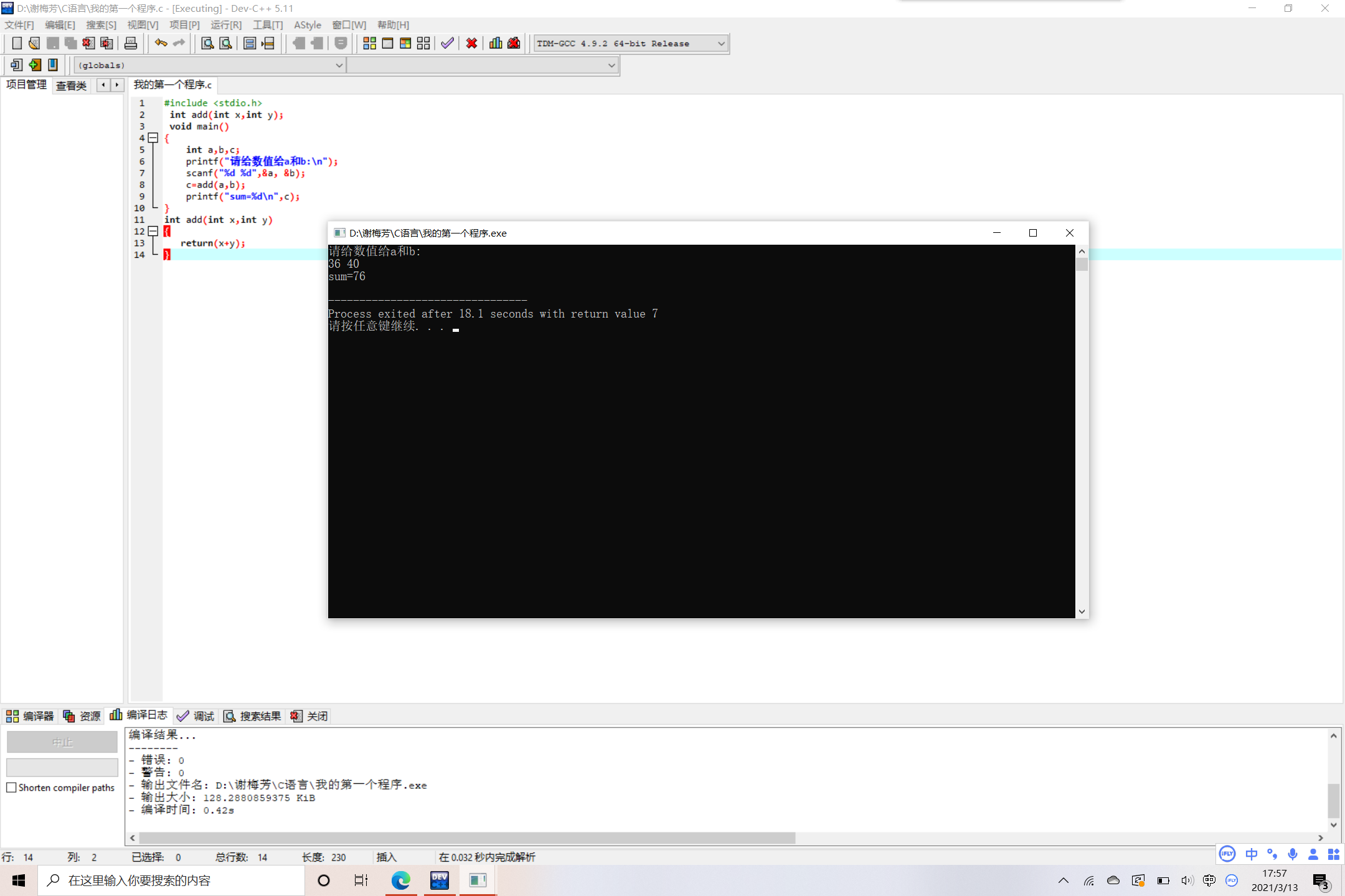Screen dimensions: 1345x896
Task: Collapse the add function fold marker
Action: coord(153,232)
